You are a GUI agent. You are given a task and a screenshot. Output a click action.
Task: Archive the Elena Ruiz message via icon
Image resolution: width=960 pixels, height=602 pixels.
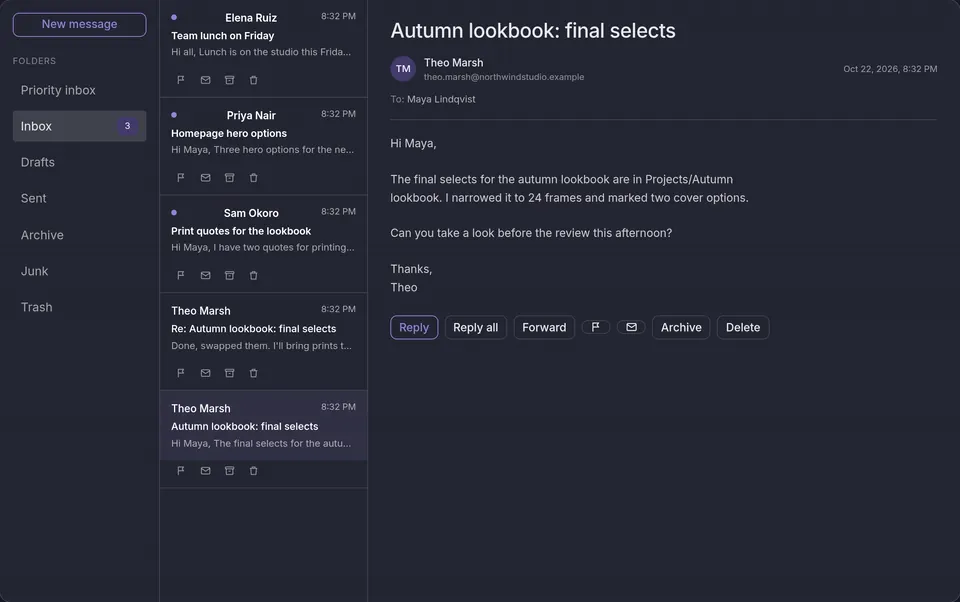tap(230, 80)
